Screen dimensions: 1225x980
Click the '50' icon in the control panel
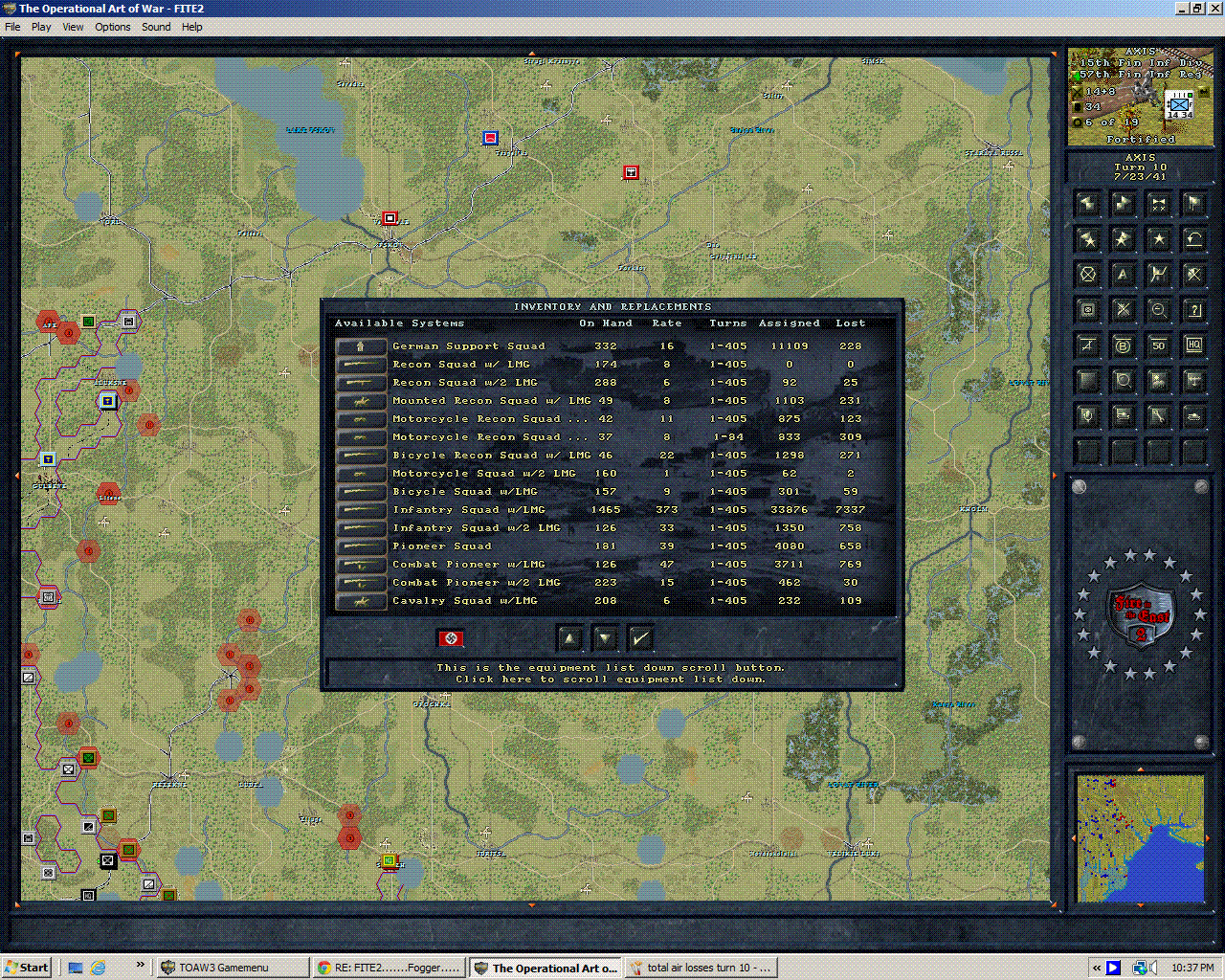[x=1159, y=345]
